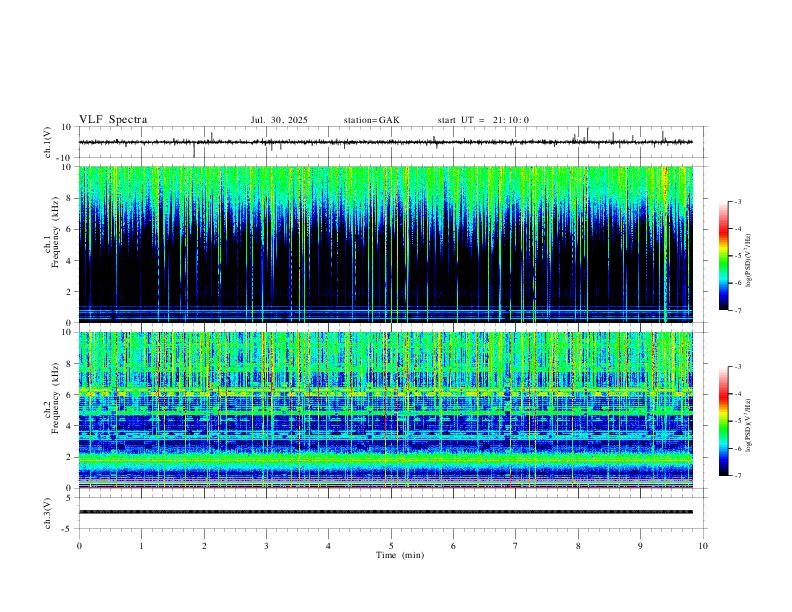The image size is (792, 612).
Task: Click the "ch.3(V)" axis label
Action: (48, 513)
